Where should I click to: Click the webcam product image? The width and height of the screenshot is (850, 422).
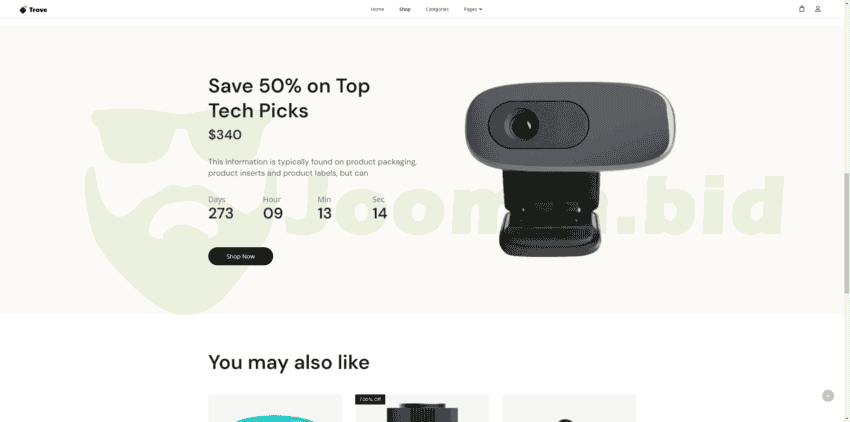pyautogui.click(x=570, y=169)
